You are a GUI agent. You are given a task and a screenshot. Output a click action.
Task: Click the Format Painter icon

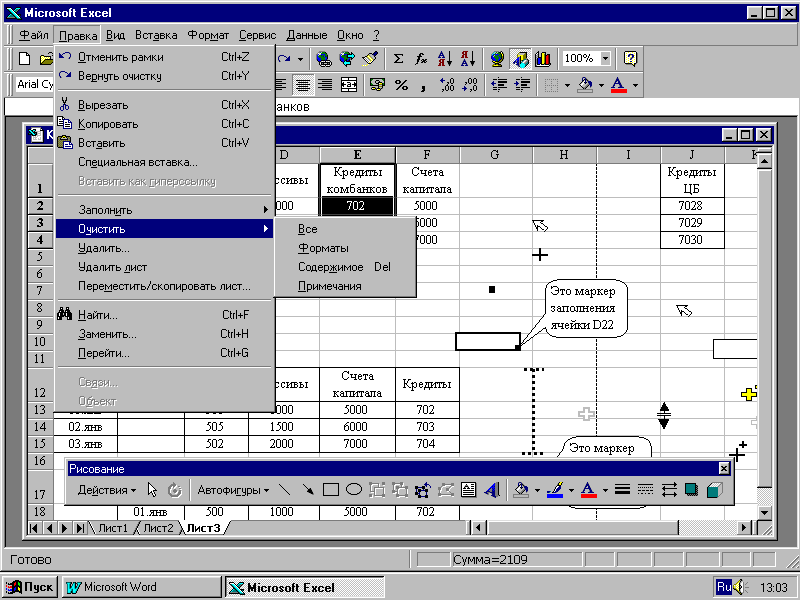click(x=370, y=59)
